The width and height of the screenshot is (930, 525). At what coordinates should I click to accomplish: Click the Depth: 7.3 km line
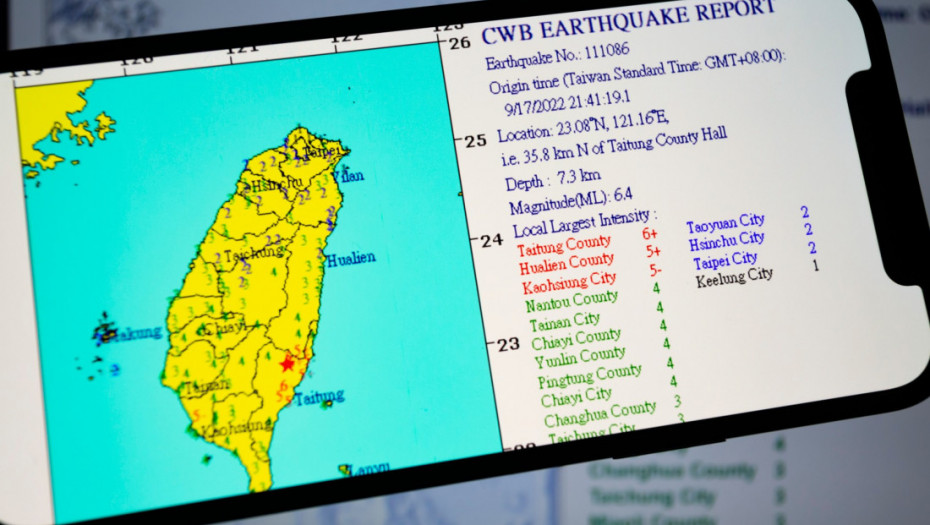553,180
